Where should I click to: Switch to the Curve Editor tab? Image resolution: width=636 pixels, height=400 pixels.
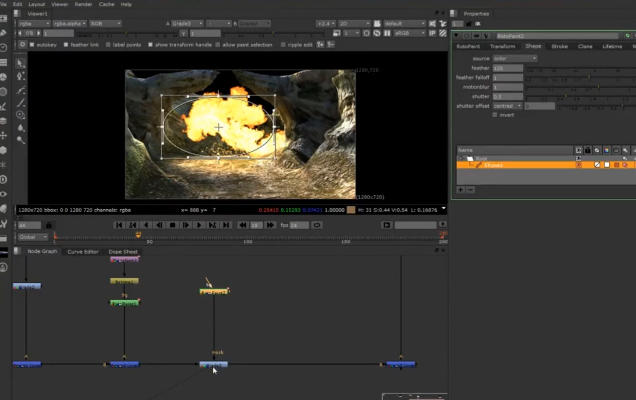[82, 251]
